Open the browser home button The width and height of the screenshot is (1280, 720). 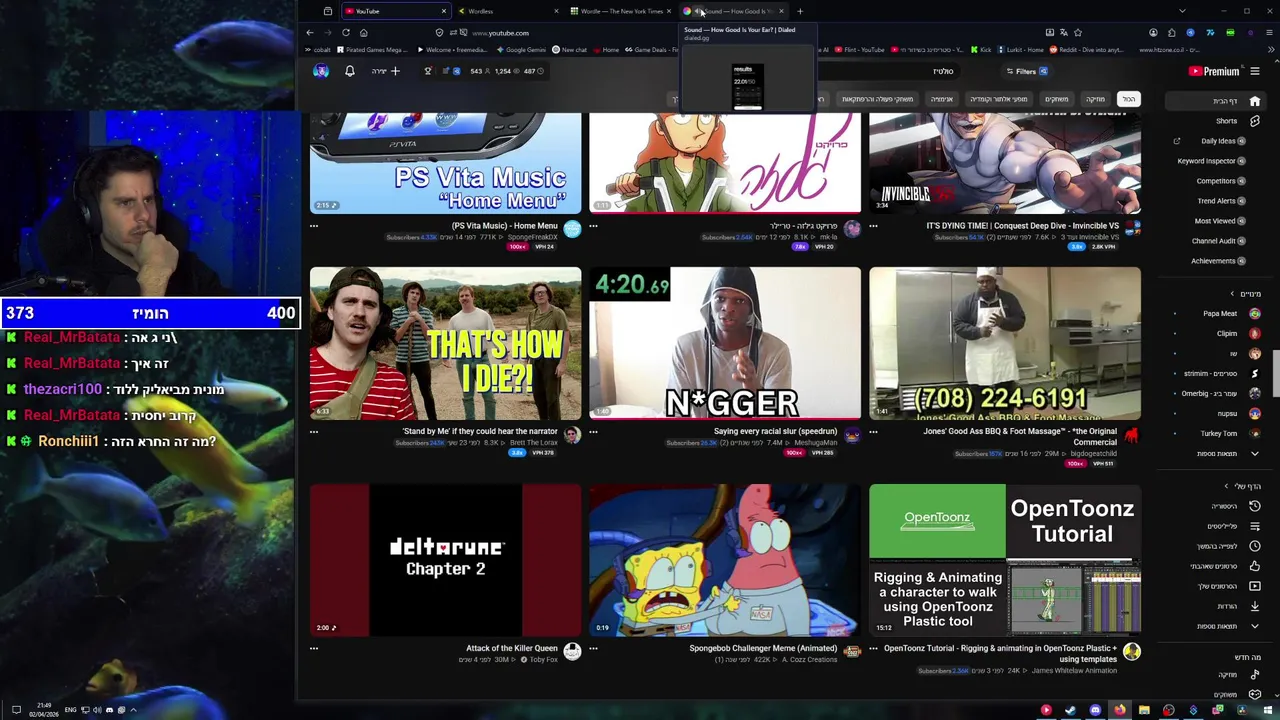[x=364, y=32]
